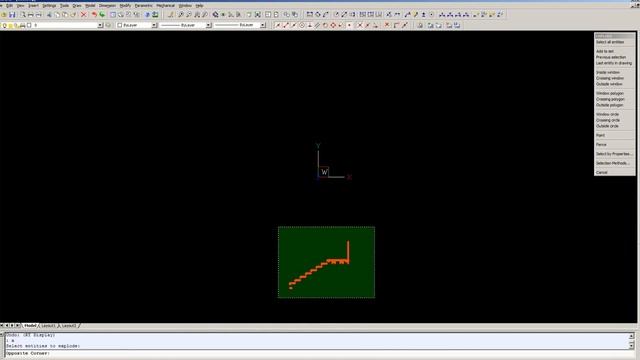This screenshot has width=640, height=360.
Task: Choose Window circle selection mode
Action: click(607, 114)
